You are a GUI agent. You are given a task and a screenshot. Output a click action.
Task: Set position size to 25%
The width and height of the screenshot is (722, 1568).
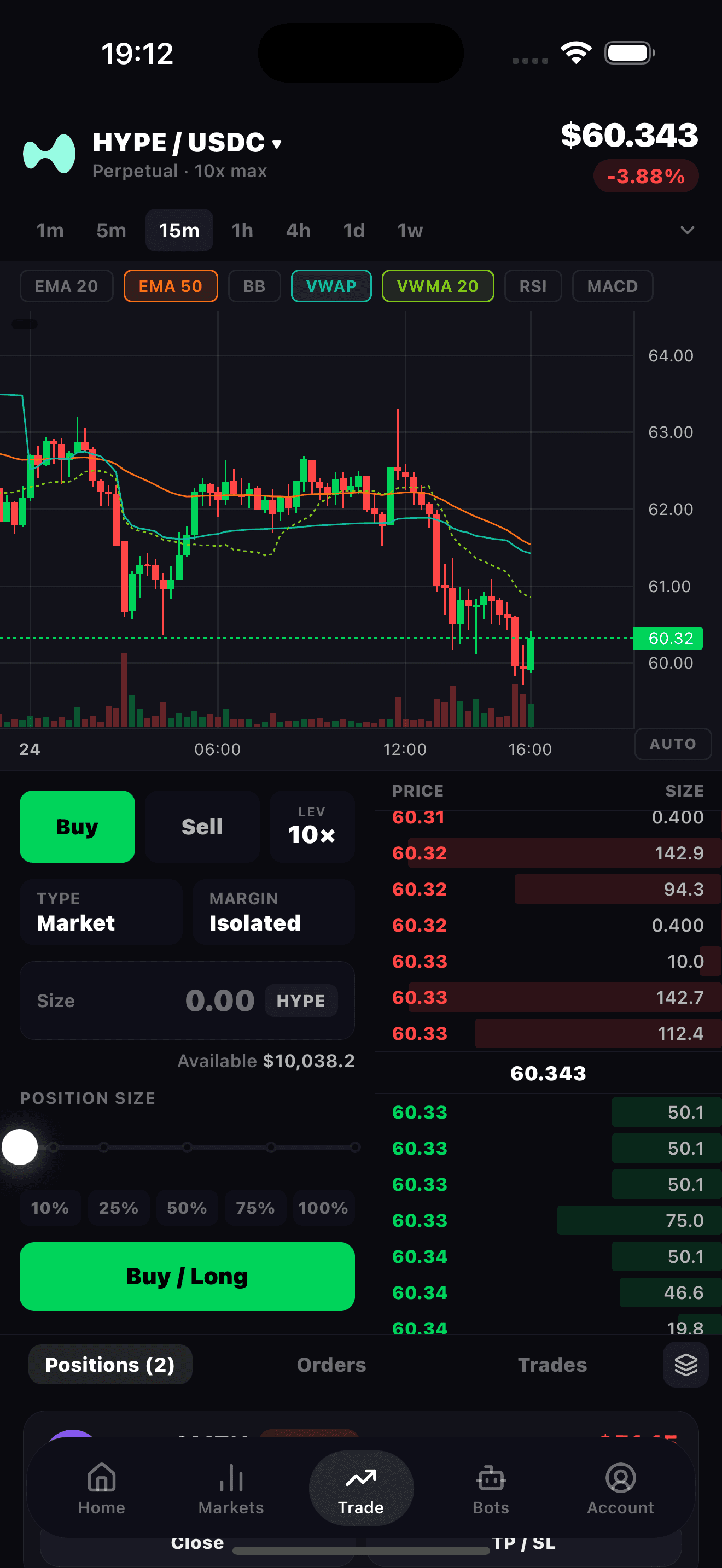(118, 1208)
